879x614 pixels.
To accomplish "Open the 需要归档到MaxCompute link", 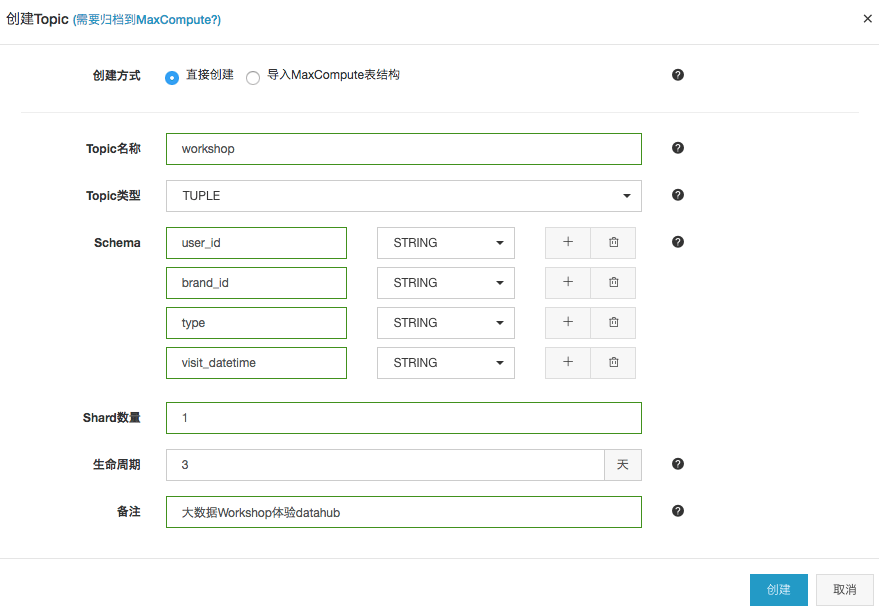I will 147,20.
